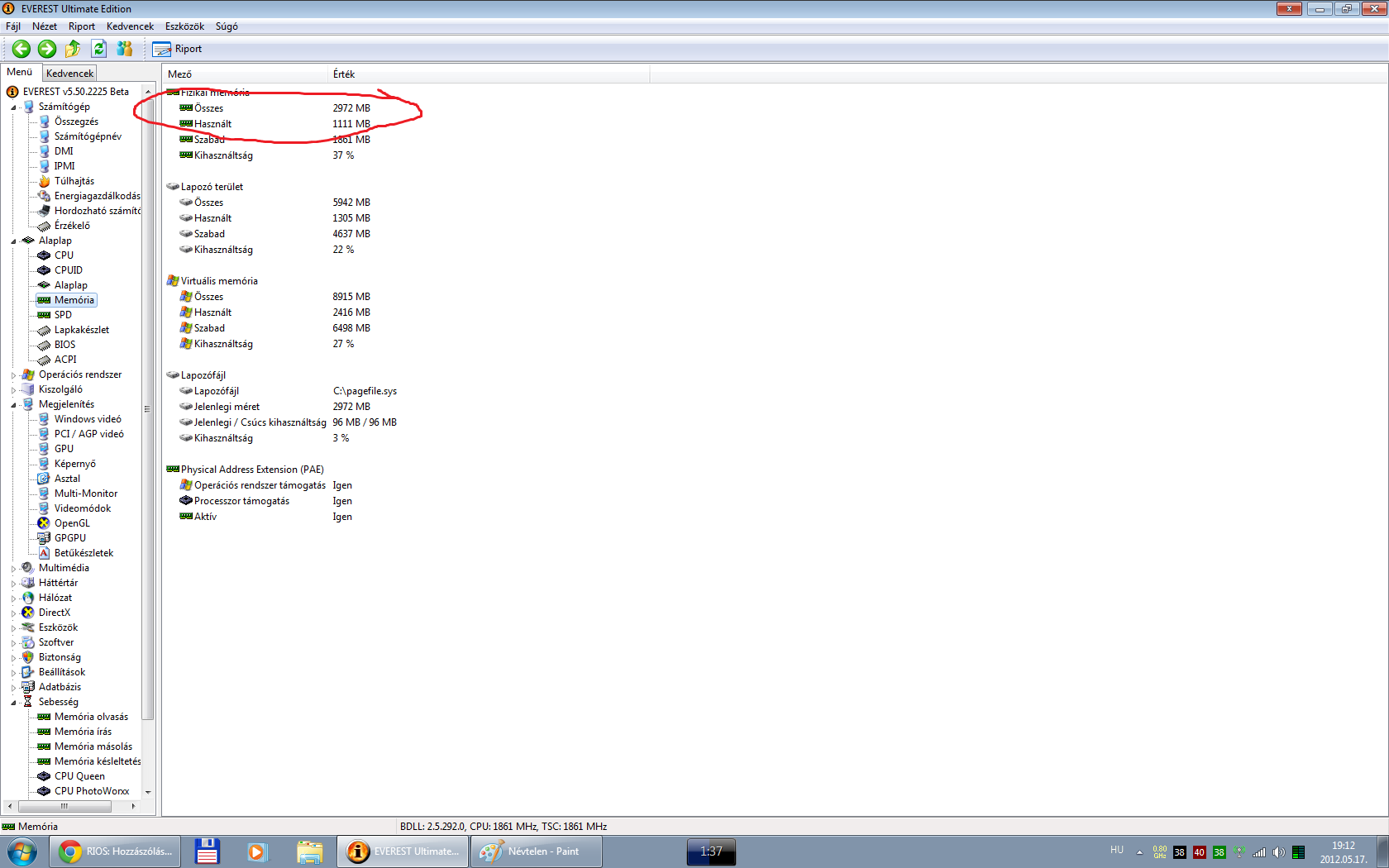Select the Physical Address Extension (PAE) header
Screen dimensions: 1389x868
[252, 470]
